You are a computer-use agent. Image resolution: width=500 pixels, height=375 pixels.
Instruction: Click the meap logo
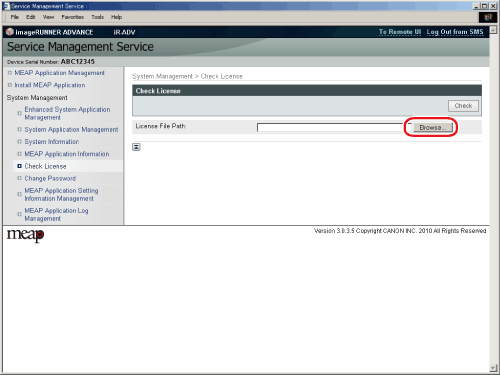coord(25,235)
